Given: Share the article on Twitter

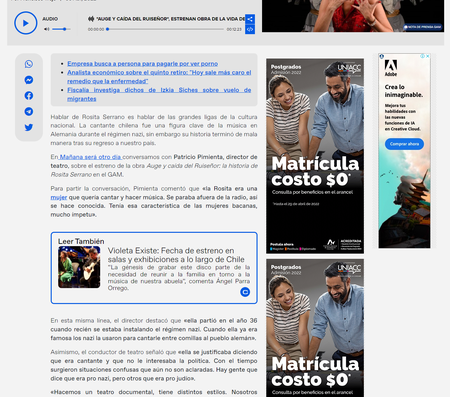Looking at the screenshot, I should [29, 127].
